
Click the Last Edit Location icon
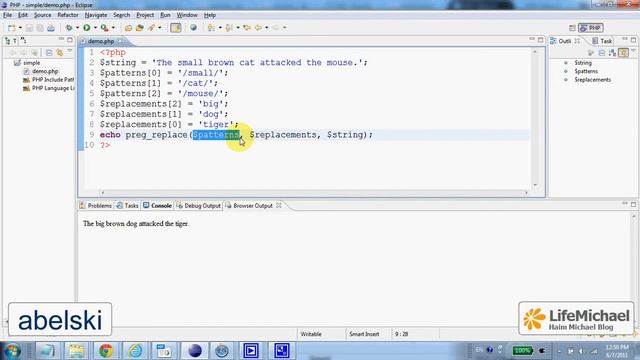tap(247, 28)
